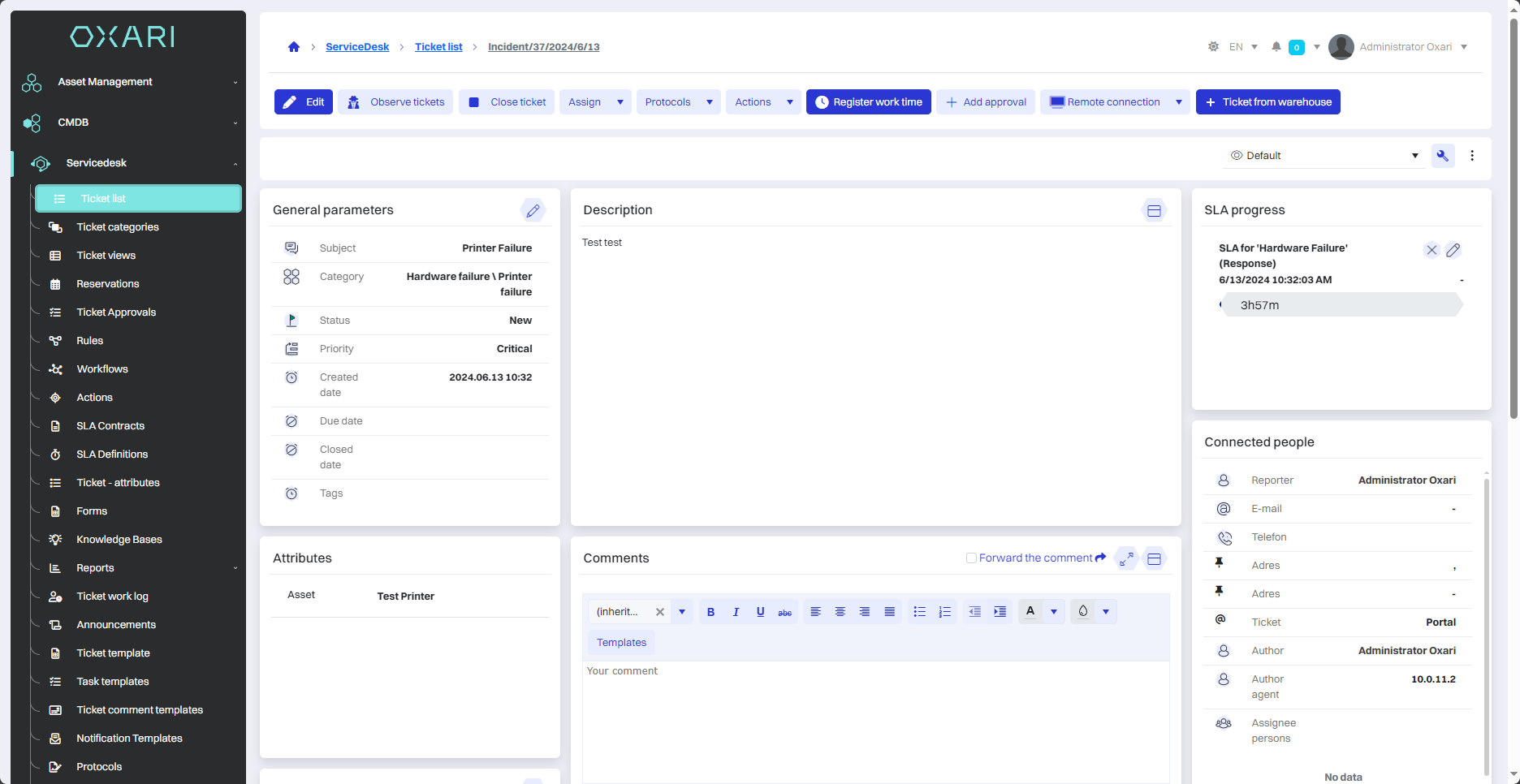Select SLA Contracts from sidebar menu
This screenshot has width=1520, height=784.
pyautogui.click(x=110, y=426)
